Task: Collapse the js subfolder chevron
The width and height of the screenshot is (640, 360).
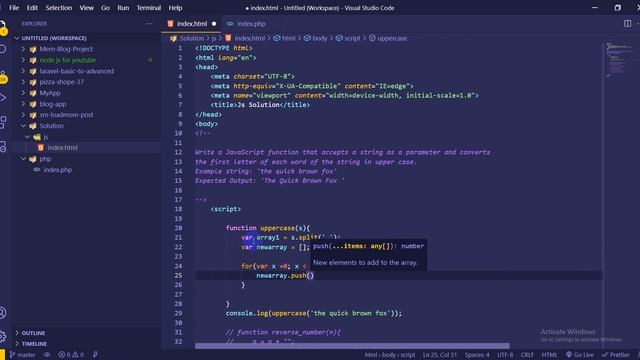Action: coord(27,137)
